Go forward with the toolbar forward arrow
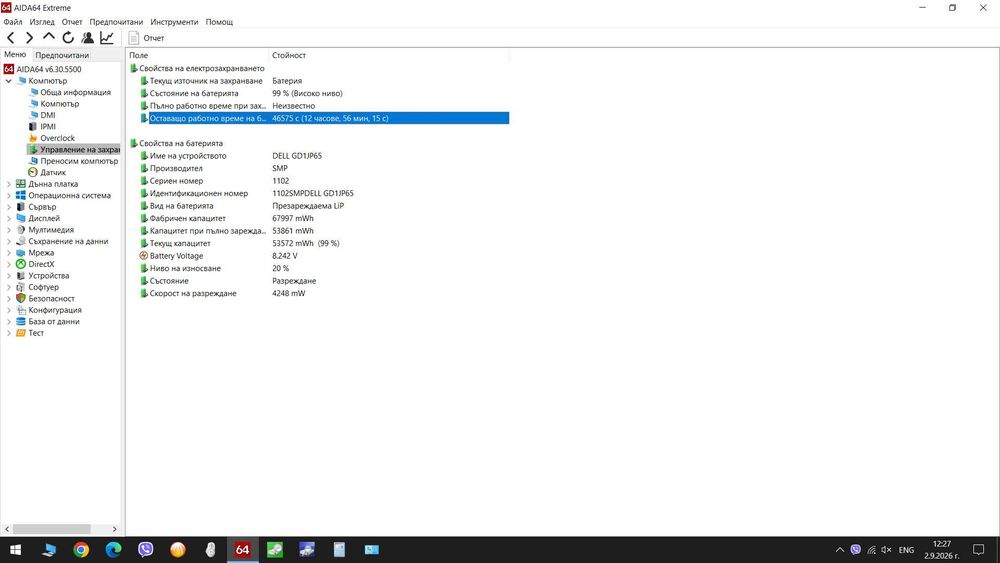The height and width of the screenshot is (563, 1000). click(29, 38)
